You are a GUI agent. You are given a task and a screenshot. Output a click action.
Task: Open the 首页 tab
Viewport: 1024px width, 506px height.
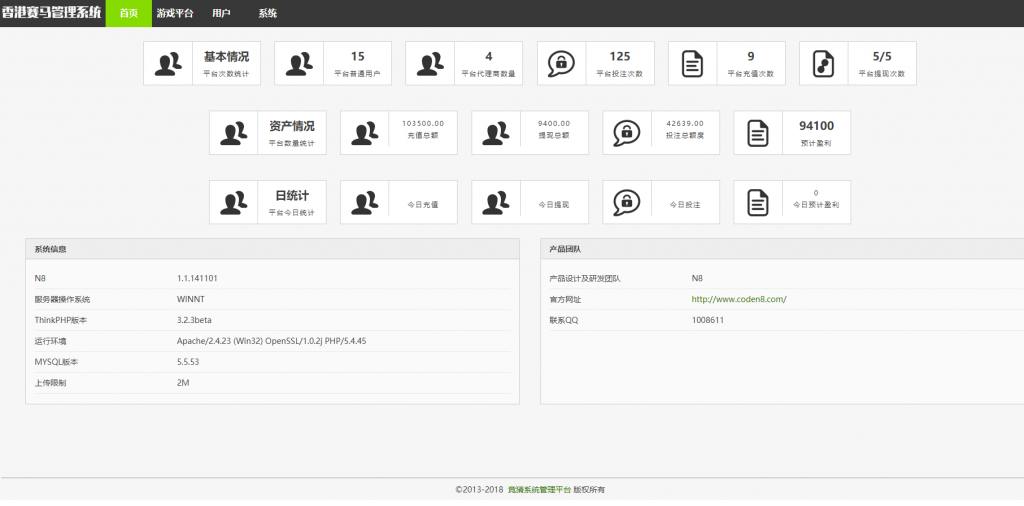coord(128,13)
